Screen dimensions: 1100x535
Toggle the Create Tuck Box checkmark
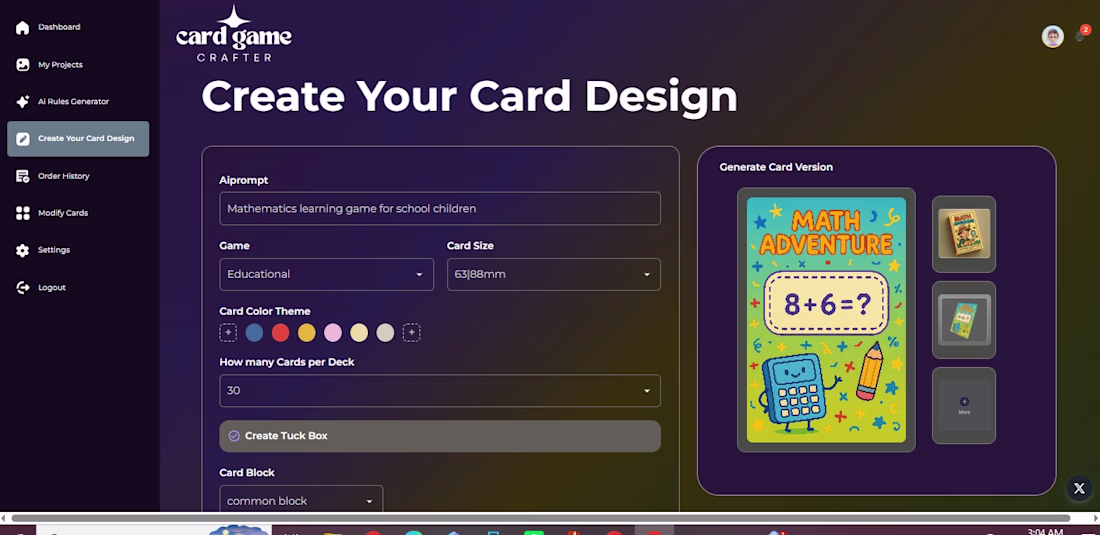(x=234, y=436)
